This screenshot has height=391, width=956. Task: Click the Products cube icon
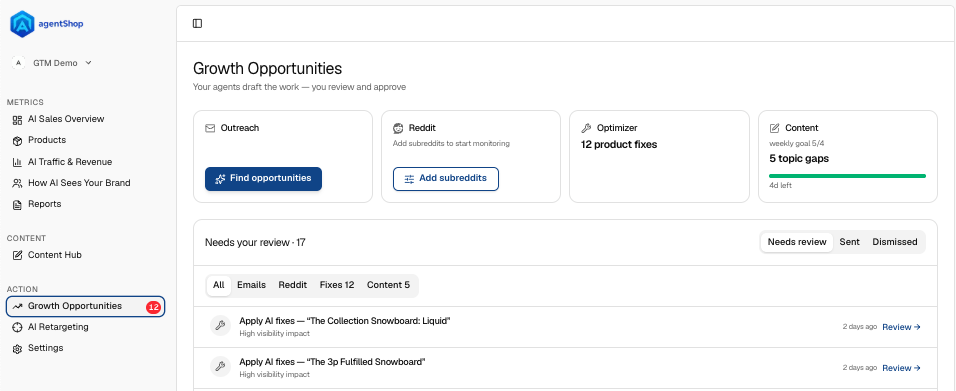[17, 140]
